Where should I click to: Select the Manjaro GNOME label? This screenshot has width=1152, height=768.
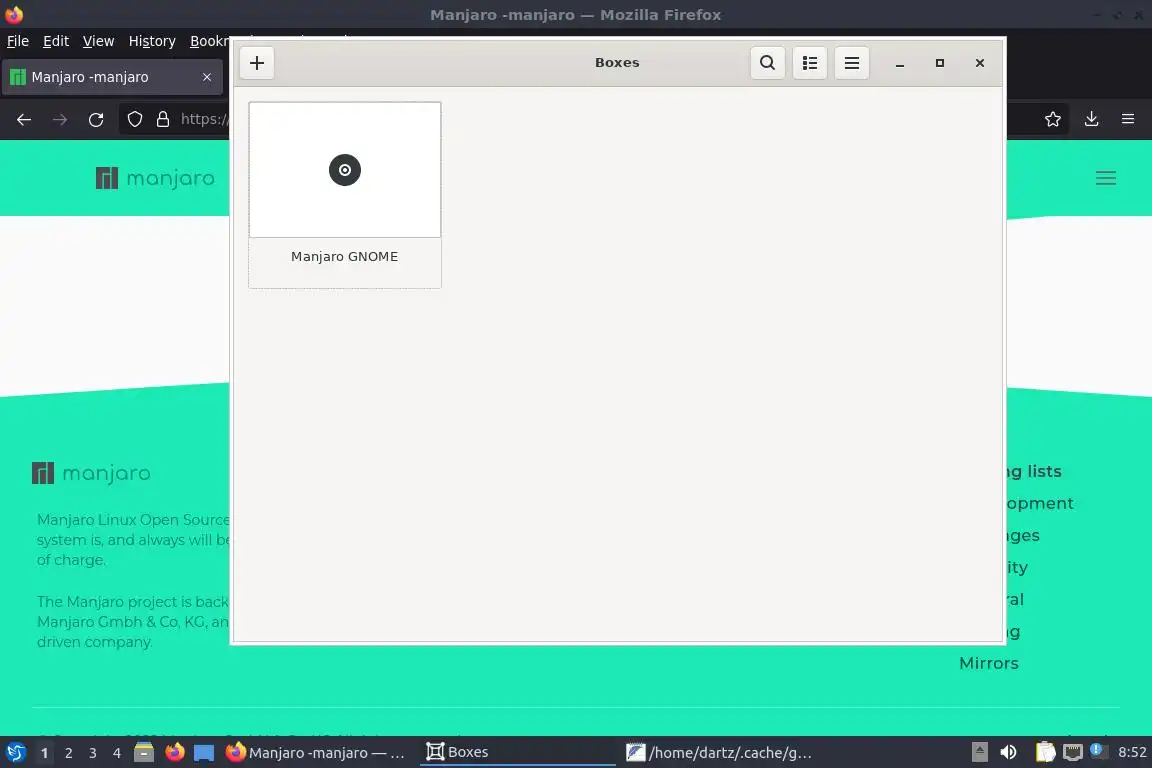[345, 256]
